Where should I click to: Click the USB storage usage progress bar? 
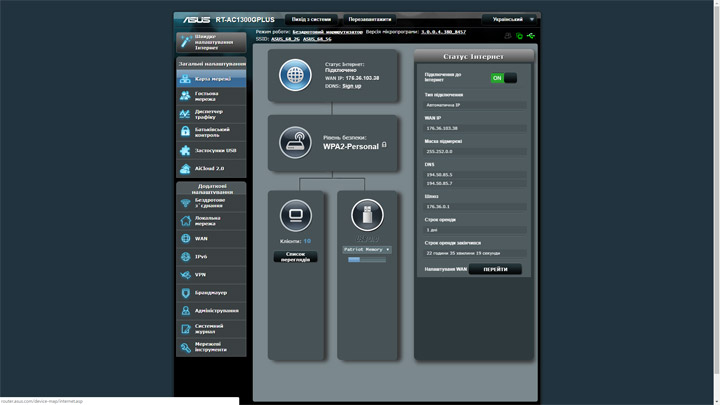[367, 260]
